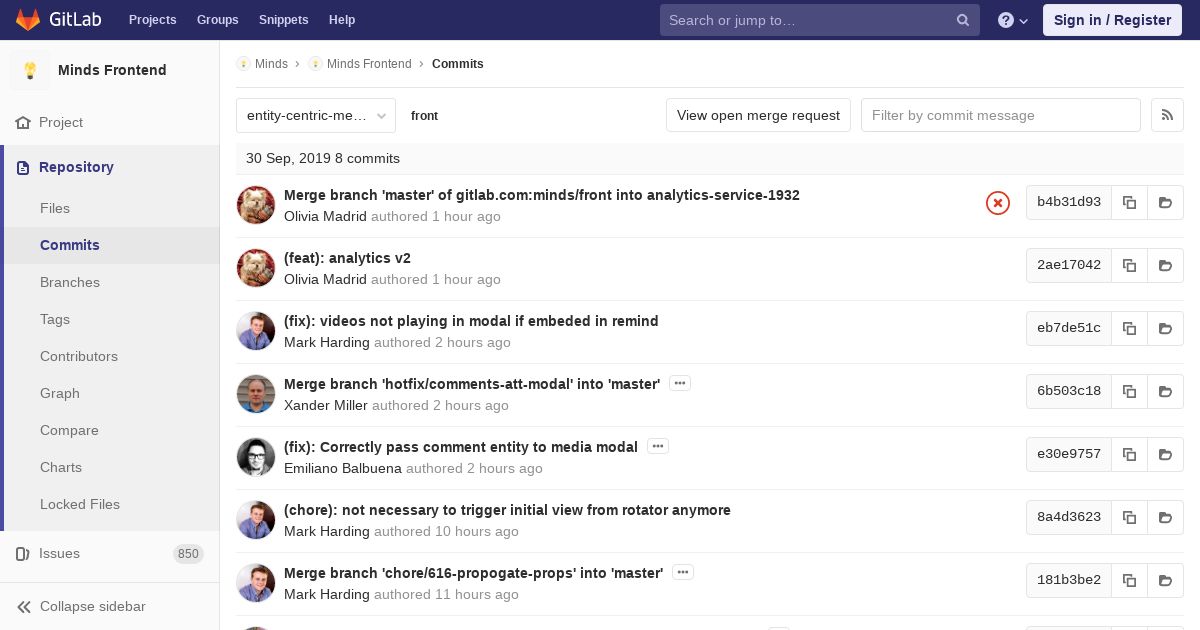Go to Branches in repository menu
The image size is (1200, 630).
(x=70, y=282)
